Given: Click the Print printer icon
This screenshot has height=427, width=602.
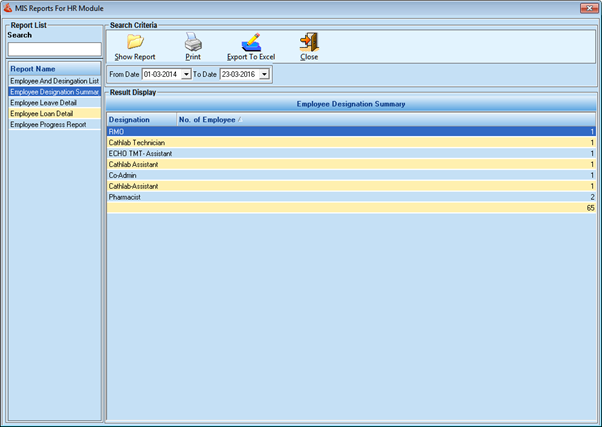Looking at the screenshot, I should [193, 42].
